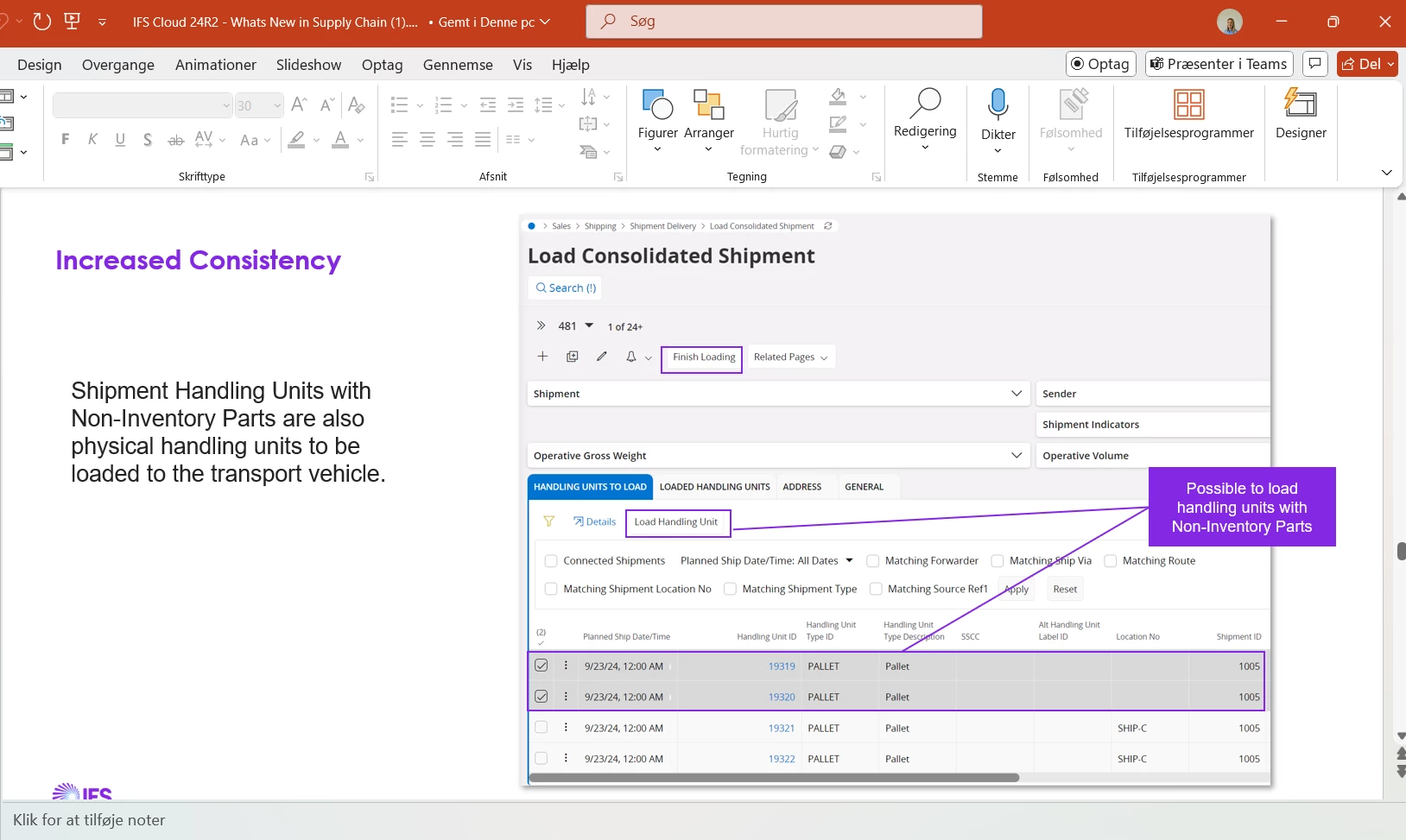Open the Change Case (Aa) menu
The width and height of the screenshot is (1406, 840).
pos(255,139)
